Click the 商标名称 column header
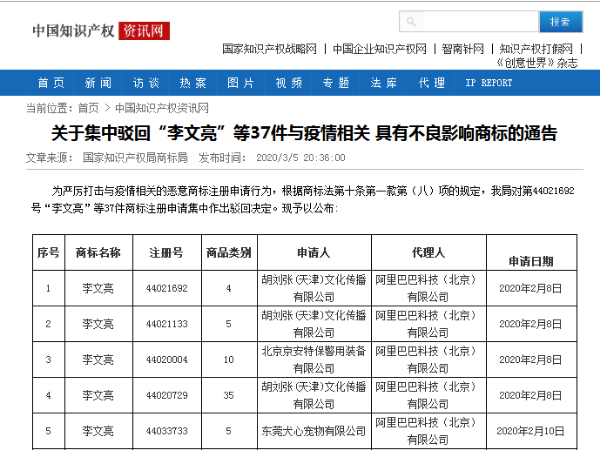This screenshot has width=600, height=450. (x=98, y=253)
